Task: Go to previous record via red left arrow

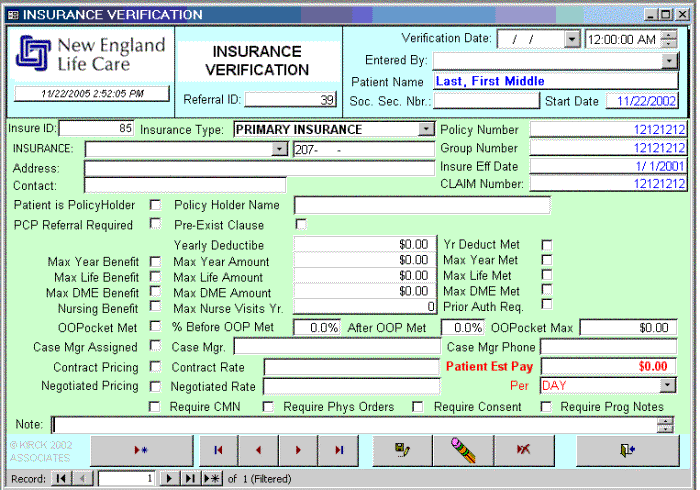Action: (x=258, y=450)
